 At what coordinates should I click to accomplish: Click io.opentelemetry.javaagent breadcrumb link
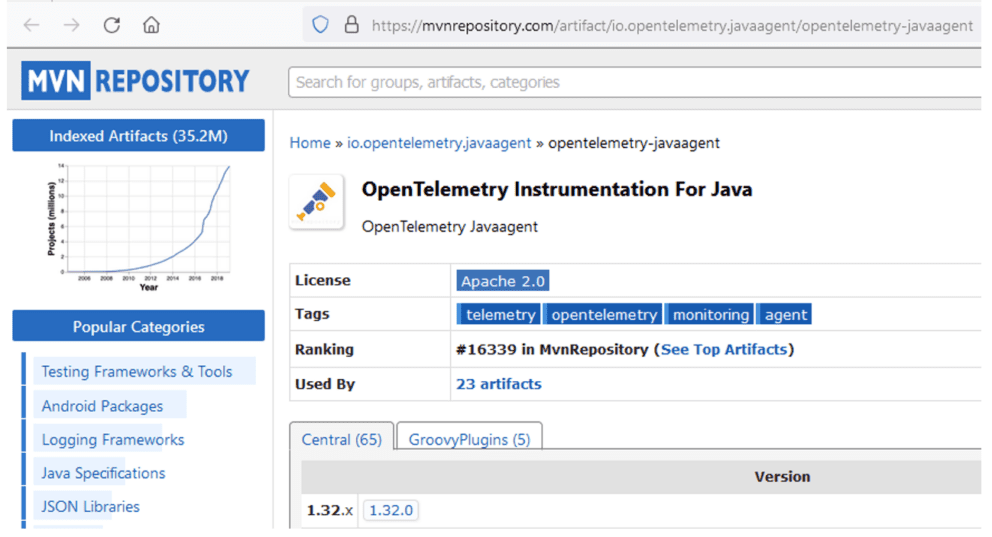coord(439,143)
